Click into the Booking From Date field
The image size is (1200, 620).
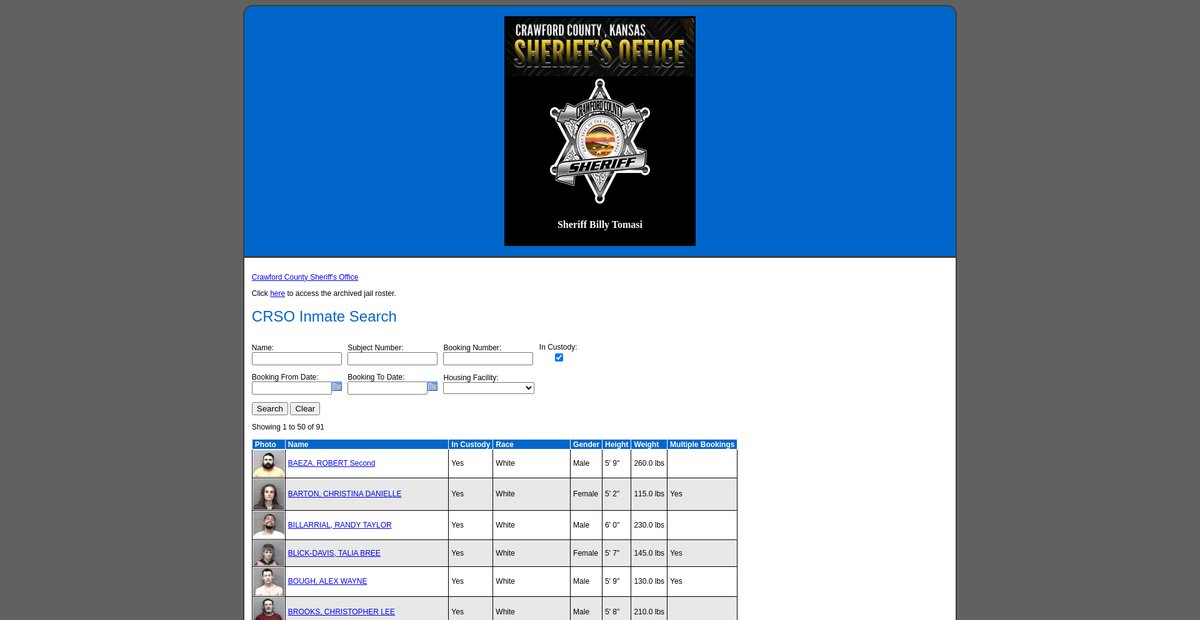point(292,388)
